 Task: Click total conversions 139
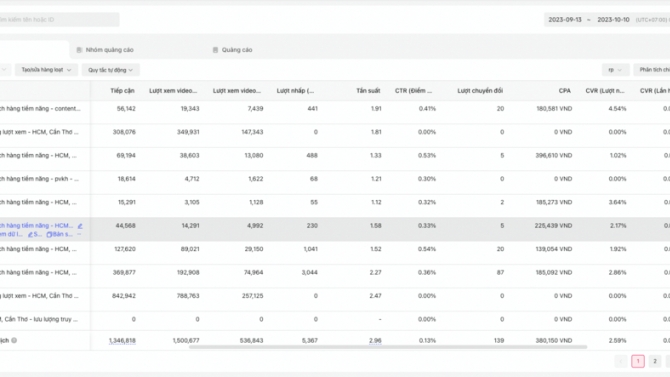pyautogui.click(x=499, y=341)
